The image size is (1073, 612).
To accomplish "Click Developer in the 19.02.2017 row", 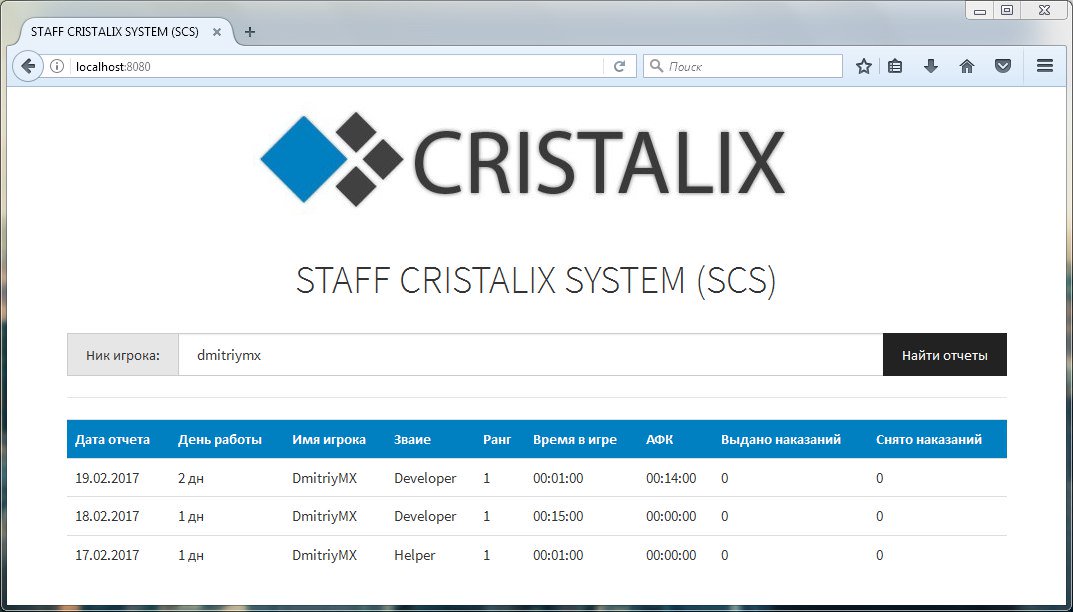I will click(425, 478).
